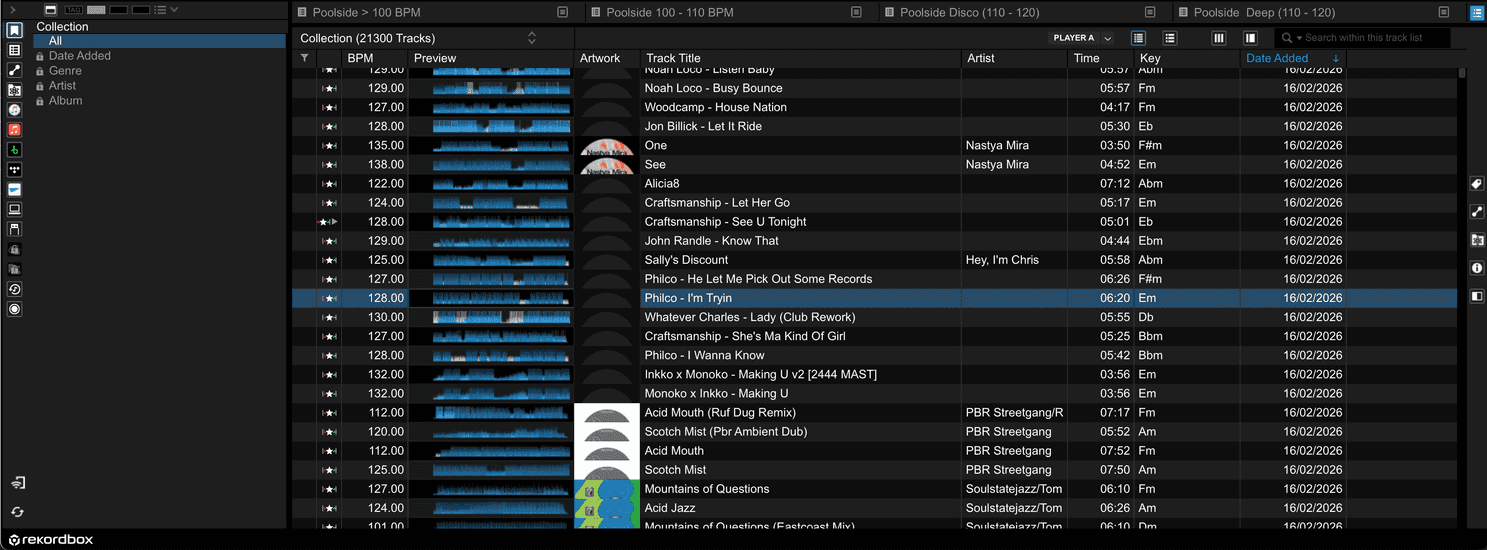Expand the sidebar with the top-left chevron
The height and width of the screenshot is (550, 1487).
13,10
